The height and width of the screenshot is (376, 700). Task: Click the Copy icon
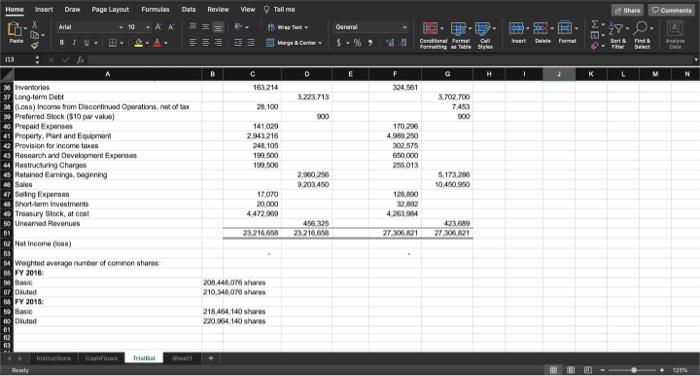[x=35, y=35]
